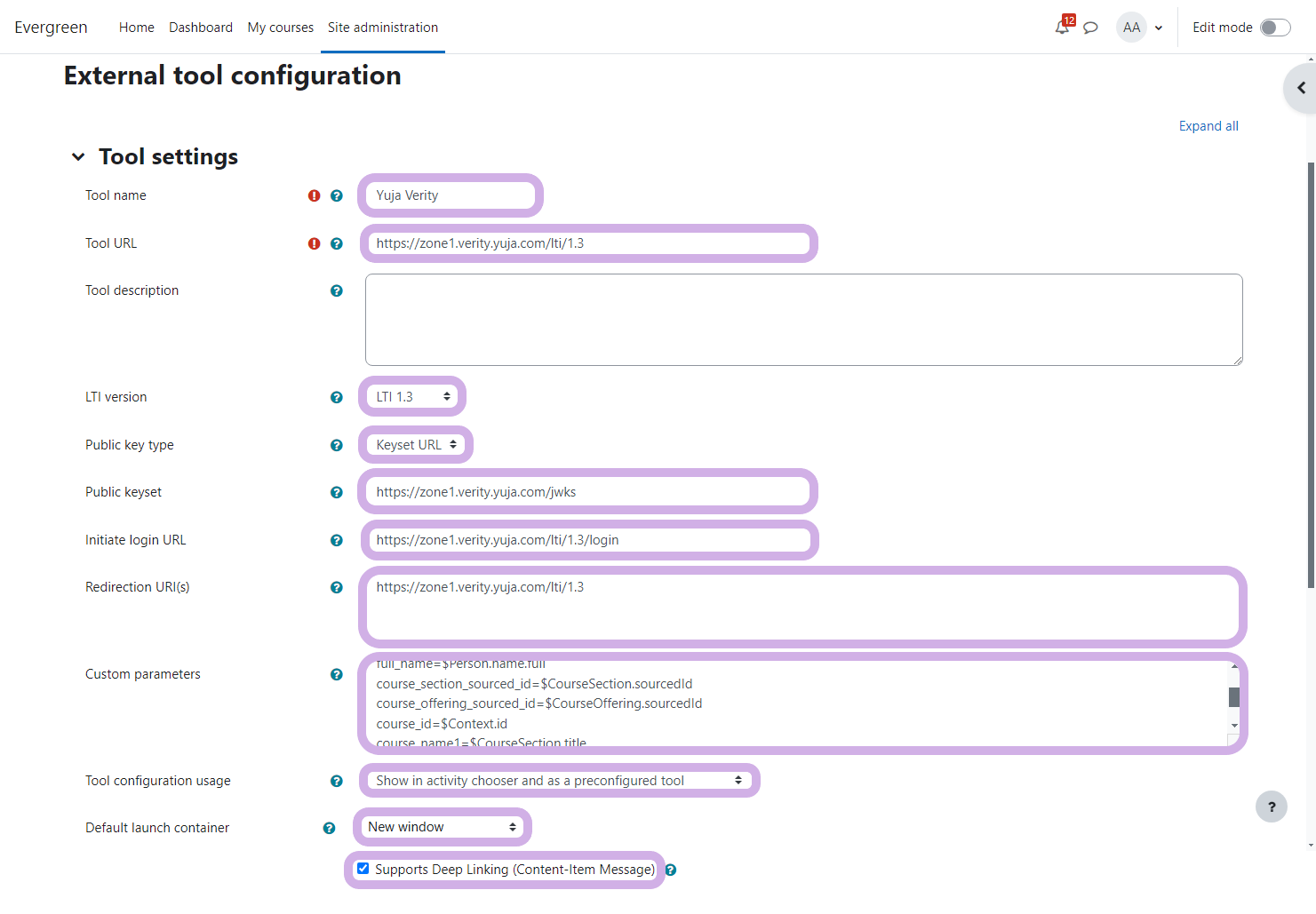Click help icon for Public keyset

[x=337, y=492]
